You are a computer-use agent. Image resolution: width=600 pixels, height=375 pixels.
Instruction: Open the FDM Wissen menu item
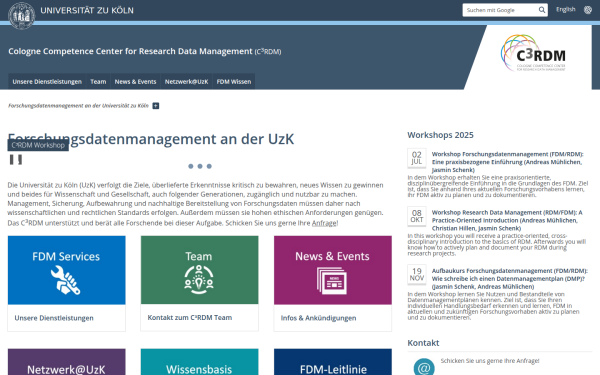tap(234, 82)
